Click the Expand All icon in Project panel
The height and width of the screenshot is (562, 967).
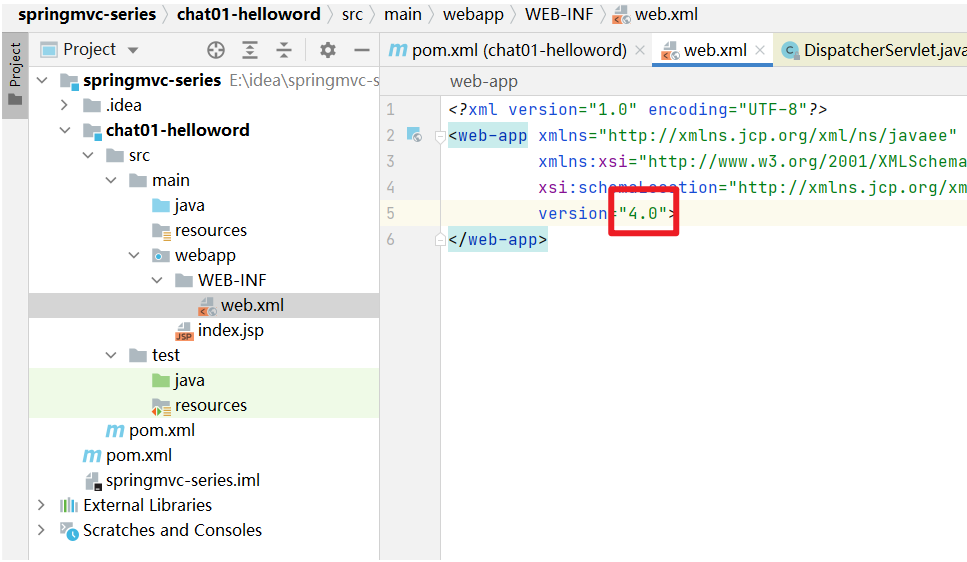250,50
